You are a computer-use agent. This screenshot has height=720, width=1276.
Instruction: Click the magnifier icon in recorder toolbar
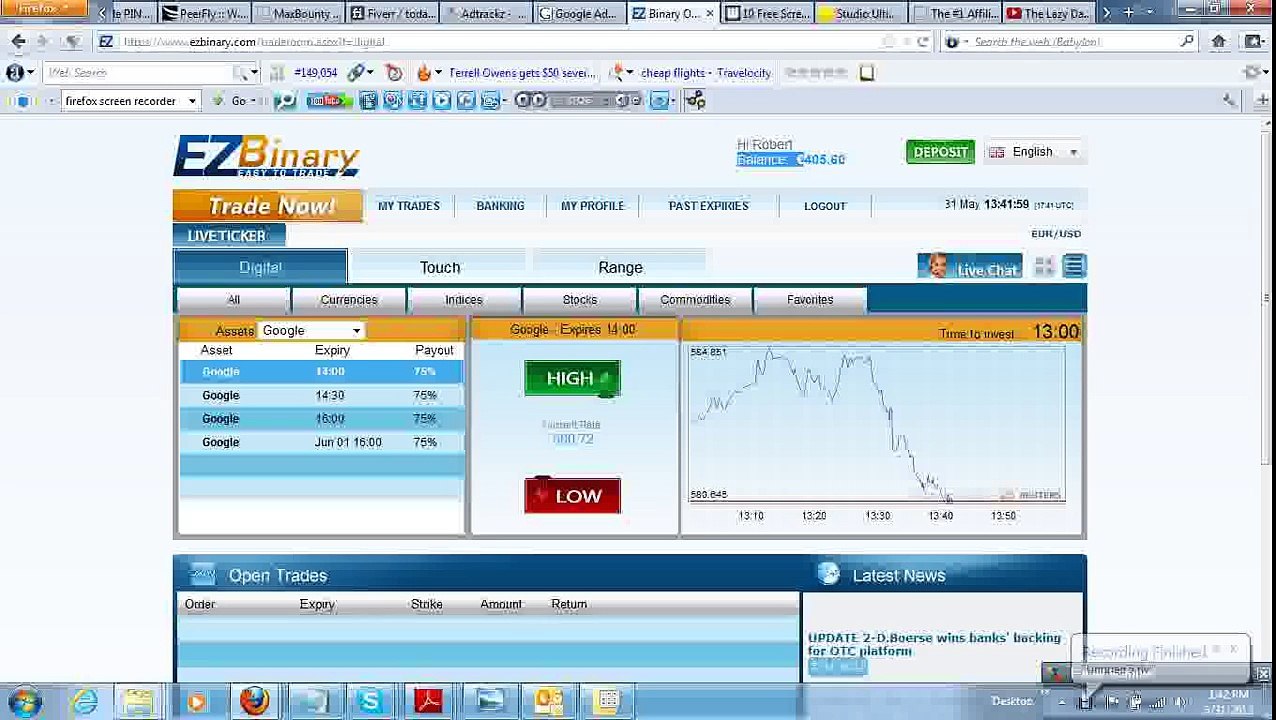pyautogui.click(x=285, y=100)
